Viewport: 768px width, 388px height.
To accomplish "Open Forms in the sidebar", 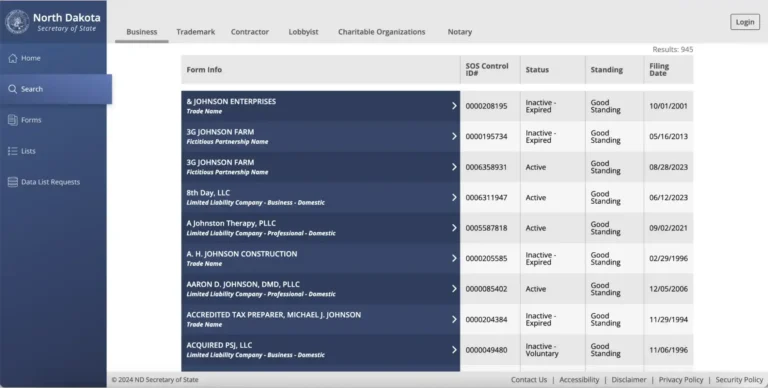I will (x=53, y=120).
